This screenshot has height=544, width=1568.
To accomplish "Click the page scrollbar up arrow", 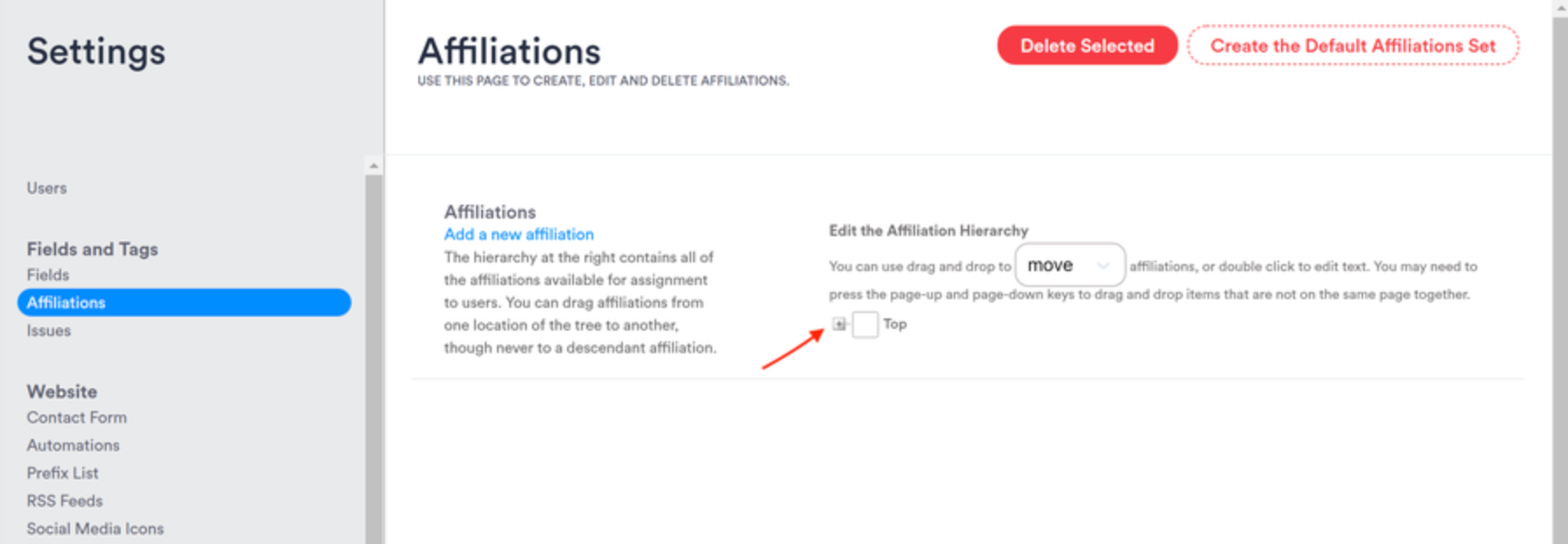I will point(1561,7).
